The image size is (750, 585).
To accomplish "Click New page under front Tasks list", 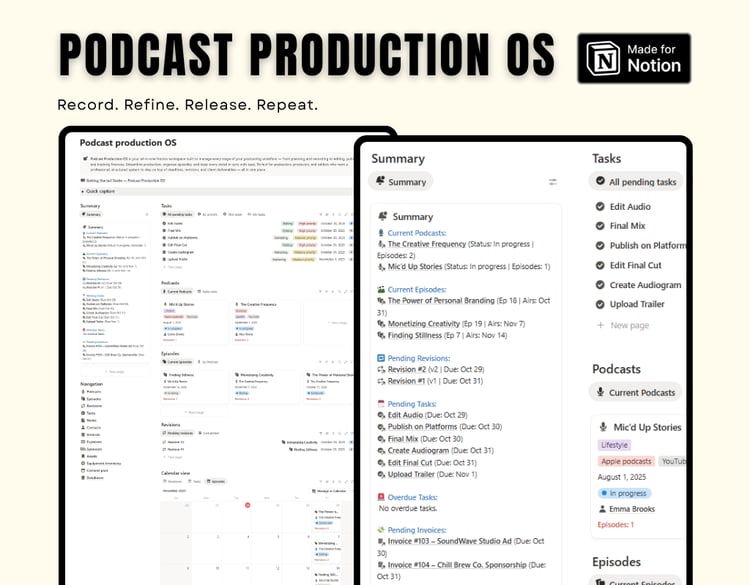I will [x=629, y=325].
